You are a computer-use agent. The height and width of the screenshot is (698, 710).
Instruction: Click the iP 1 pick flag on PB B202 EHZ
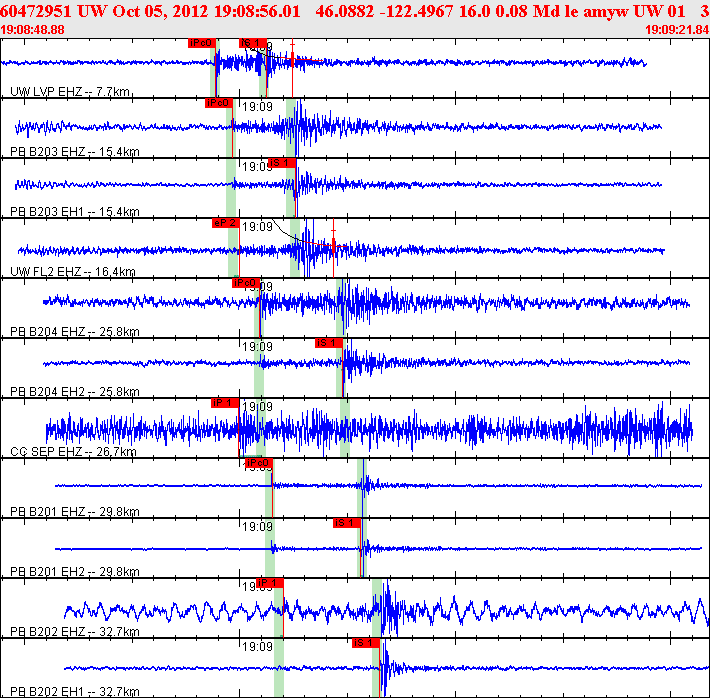click(270, 583)
